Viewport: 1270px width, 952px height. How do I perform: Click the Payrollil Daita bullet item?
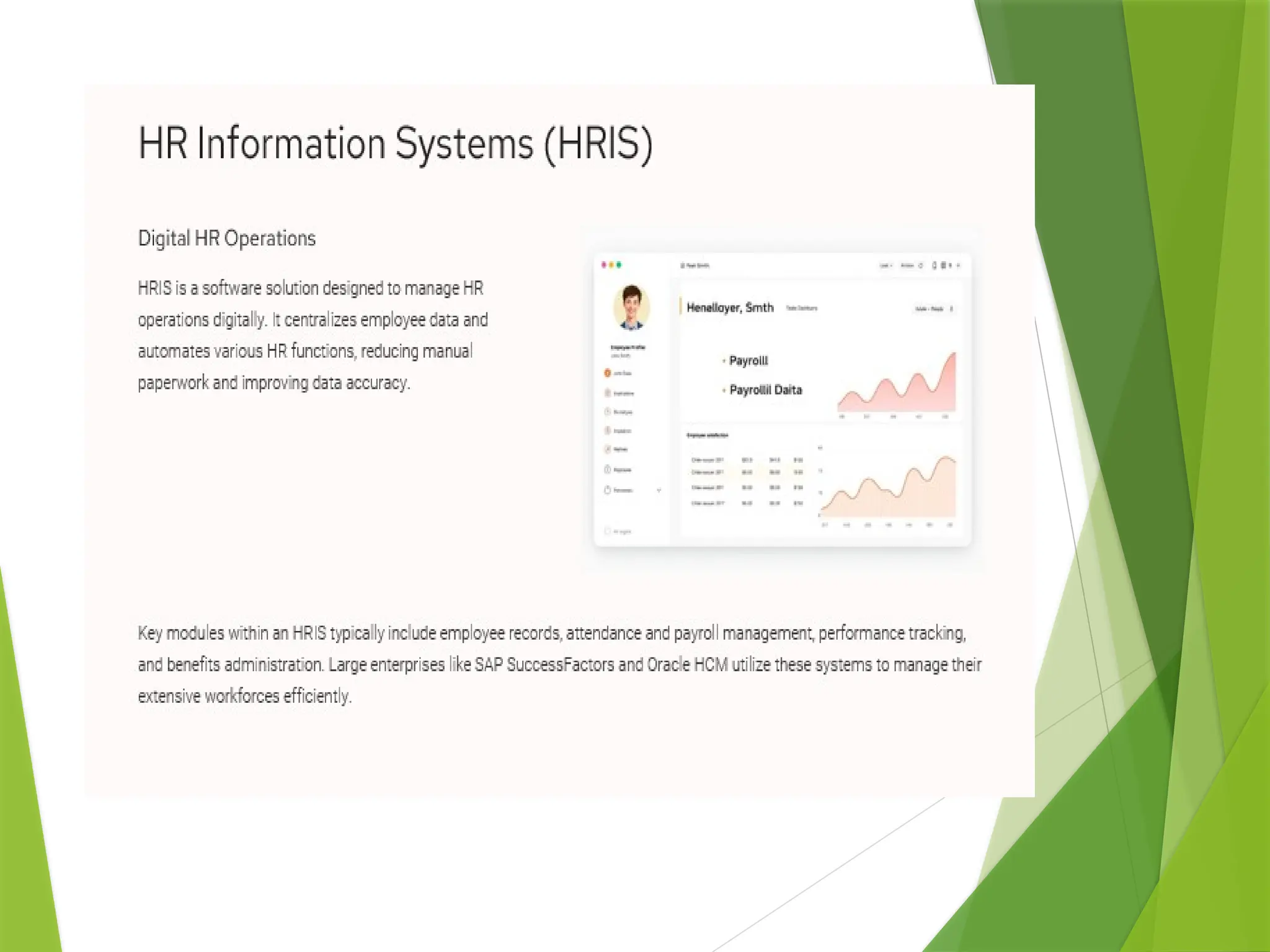[x=765, y=390]
